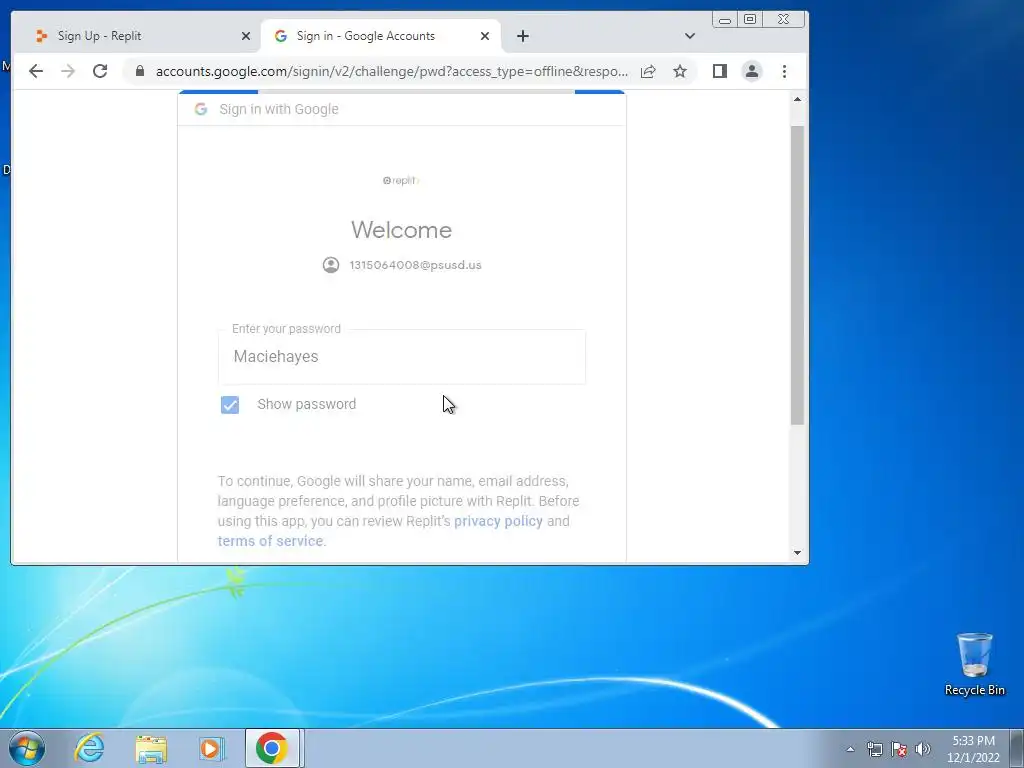Click the Sign in with Google header
This screenshot has height=768, width=1024.
(279, 109)
